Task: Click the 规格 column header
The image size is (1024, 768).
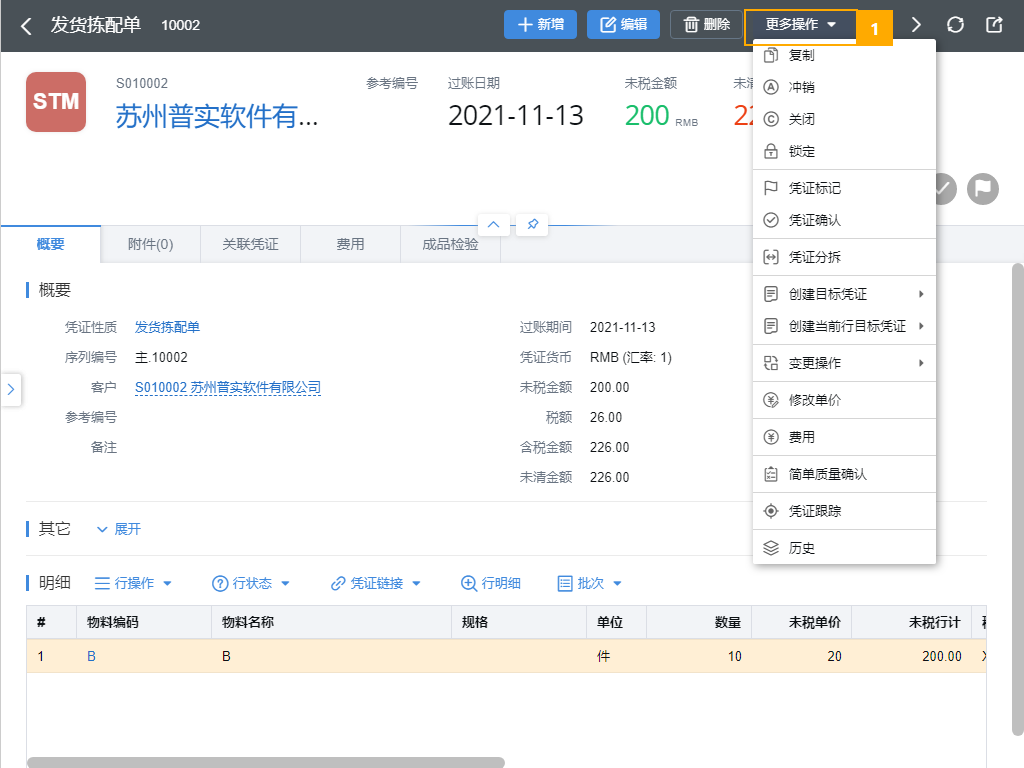Action: (x=519, y=622)
